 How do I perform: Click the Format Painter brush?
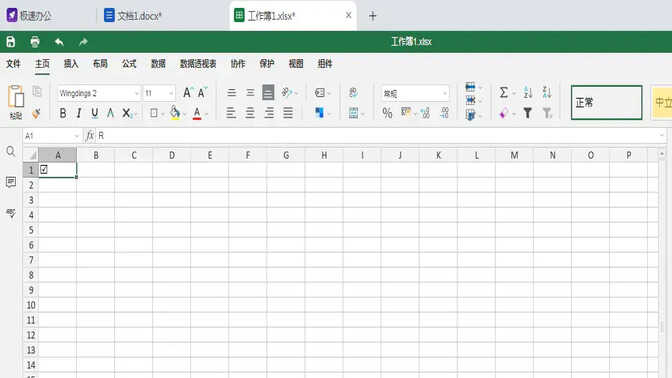[36, 113]
